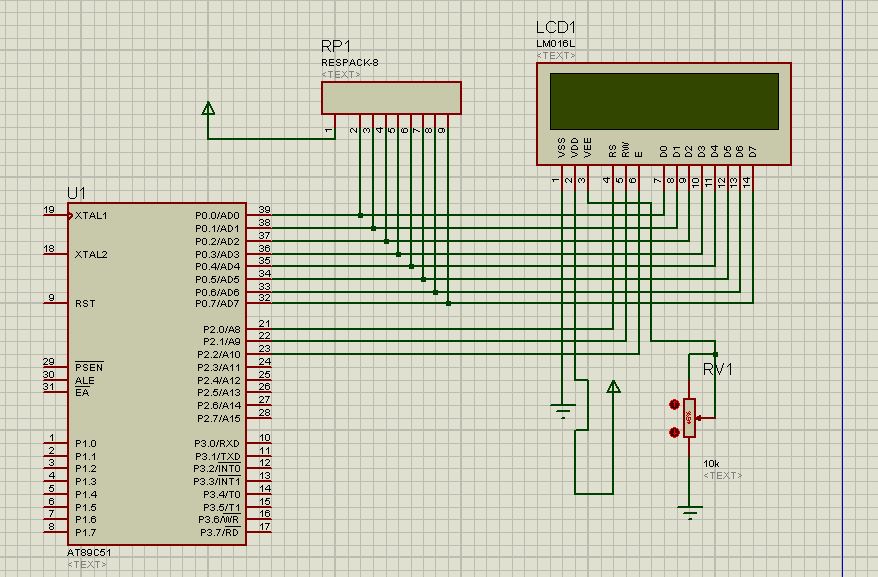
Task: Select the RP1 resistor pack body
Action: 391,98
